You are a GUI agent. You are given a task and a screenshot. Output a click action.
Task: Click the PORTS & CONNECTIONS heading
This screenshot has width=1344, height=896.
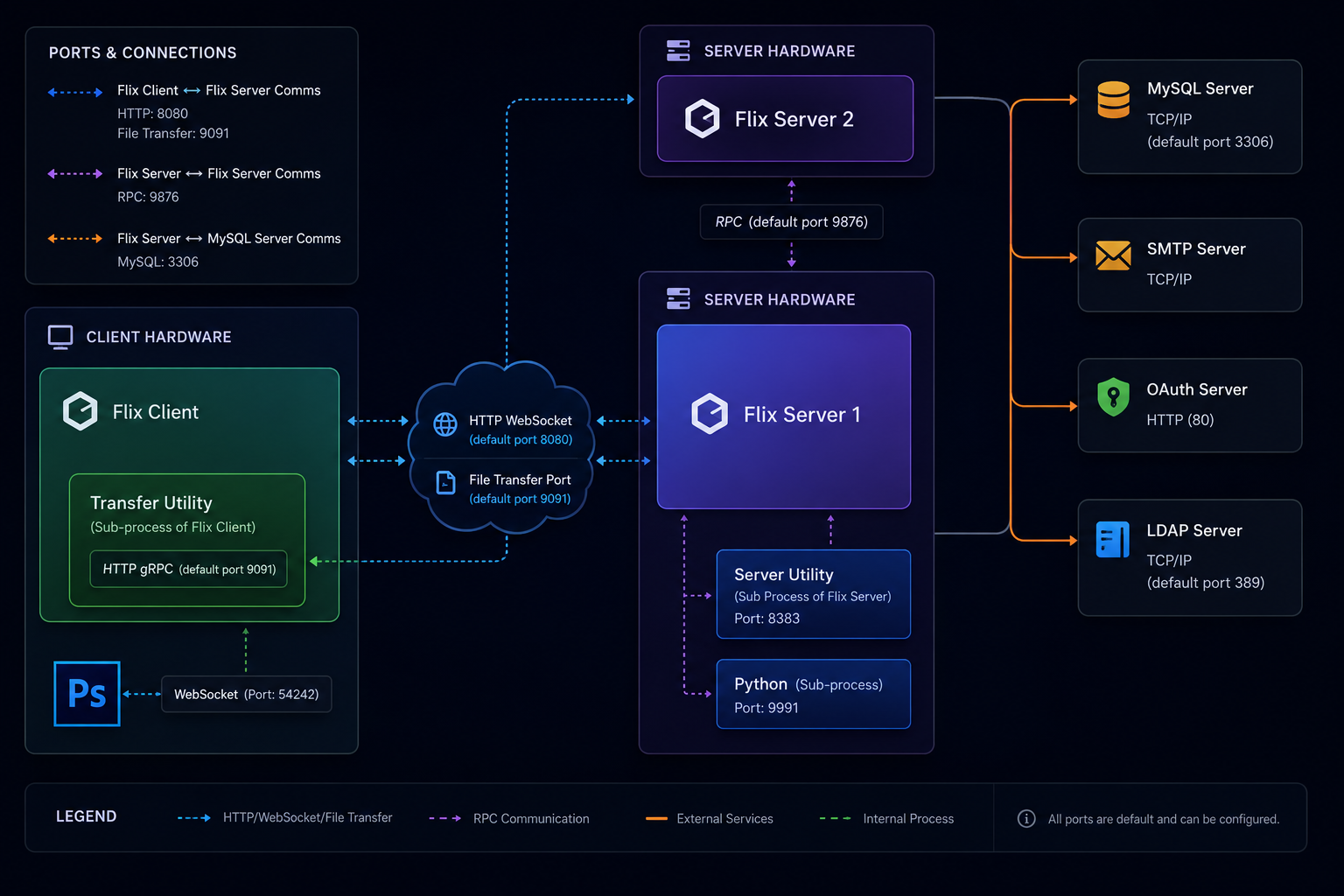click(x=143, y=52)
